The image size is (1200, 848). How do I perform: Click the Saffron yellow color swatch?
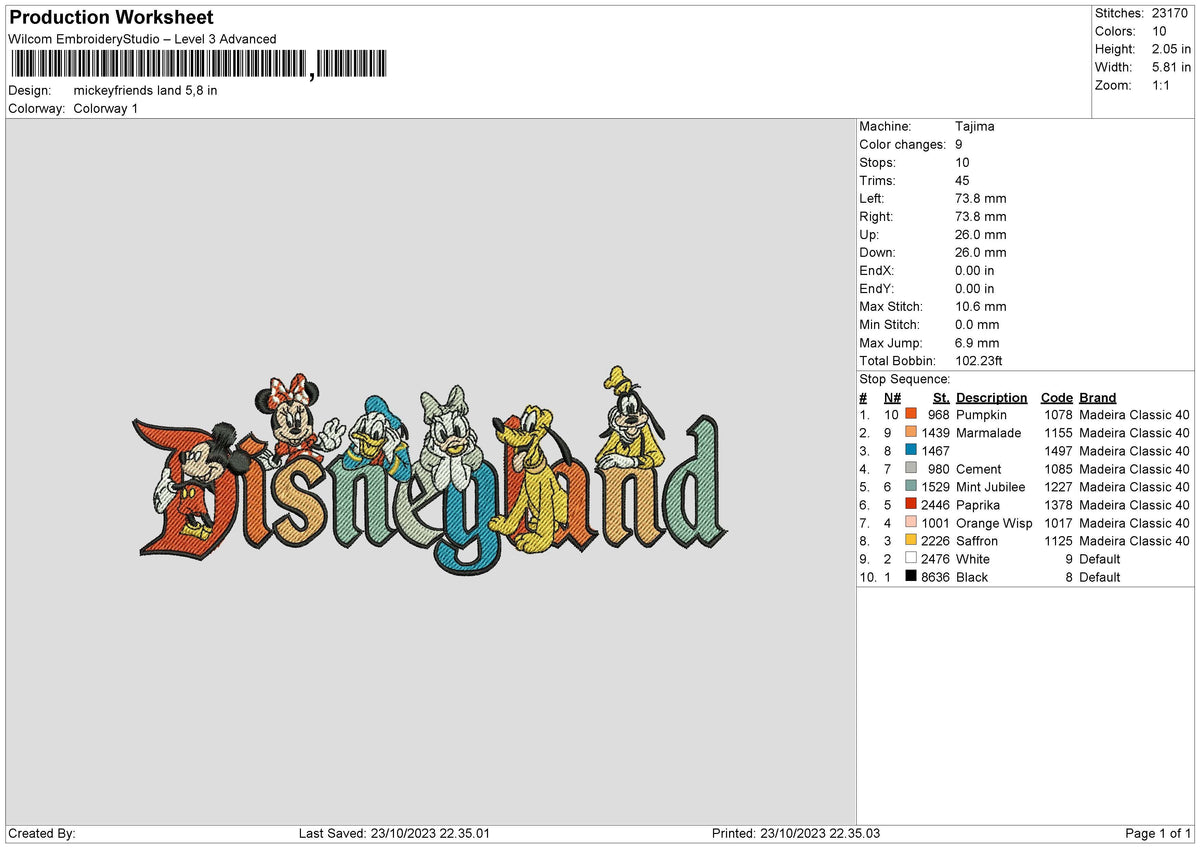(911, 540)
